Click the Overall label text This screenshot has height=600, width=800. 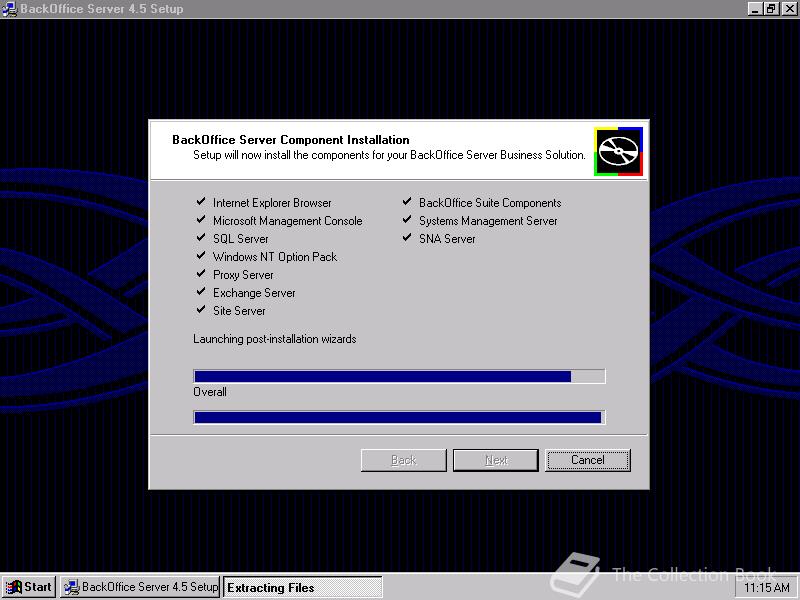[210, 392]
